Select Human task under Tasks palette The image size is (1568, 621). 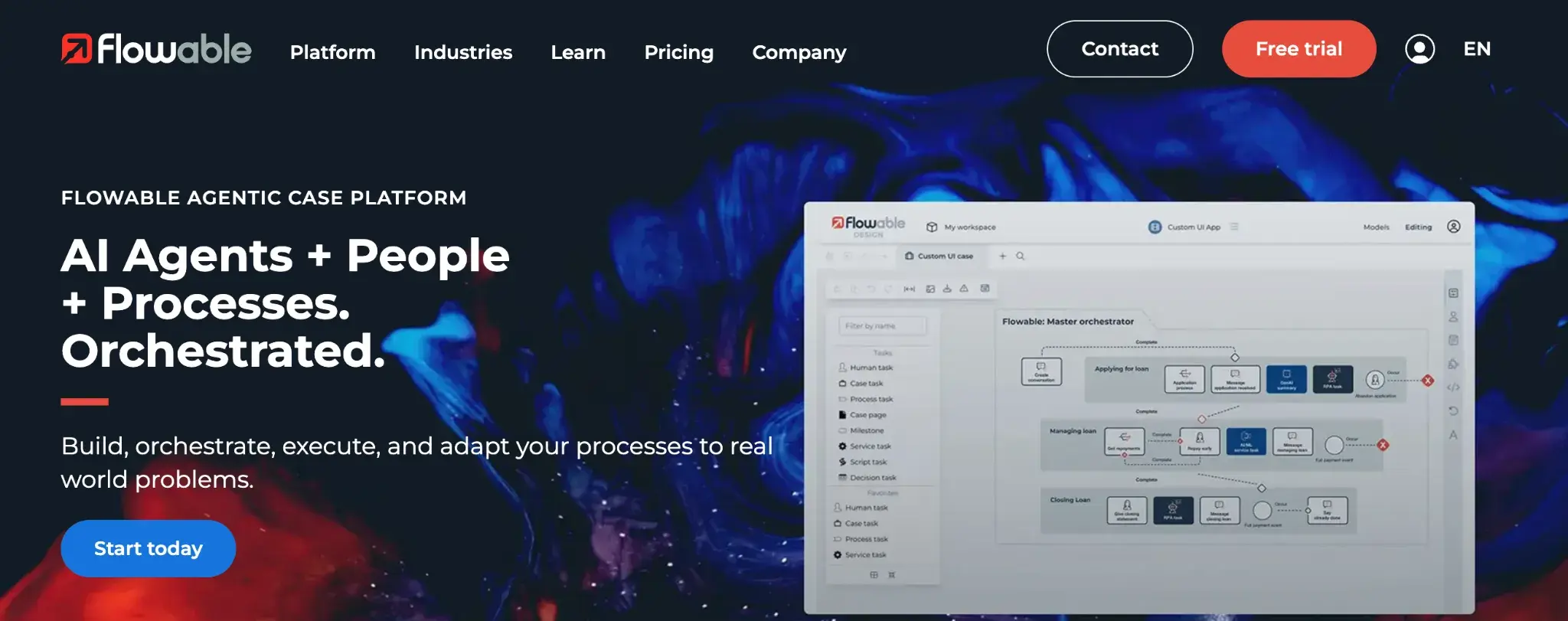[x=866, y=368]
